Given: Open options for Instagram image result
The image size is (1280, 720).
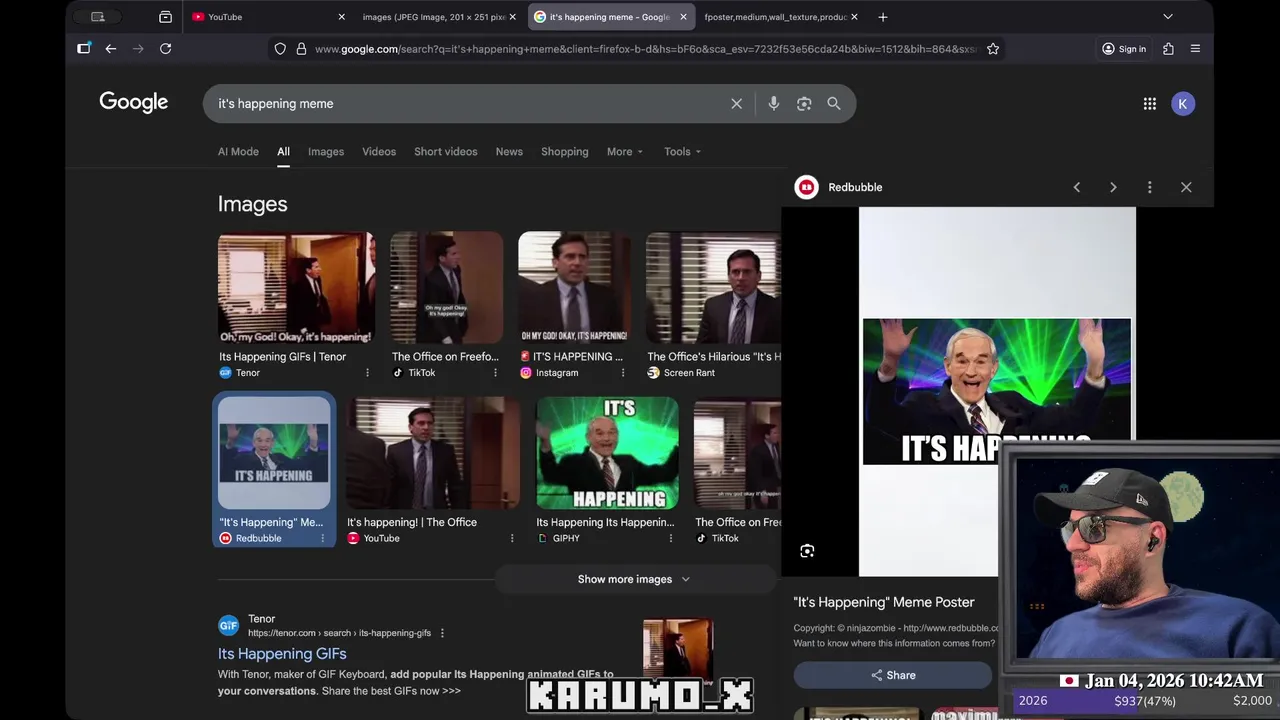Looking at the screenshot, I should pyautogui.click(x=623, y=373).
